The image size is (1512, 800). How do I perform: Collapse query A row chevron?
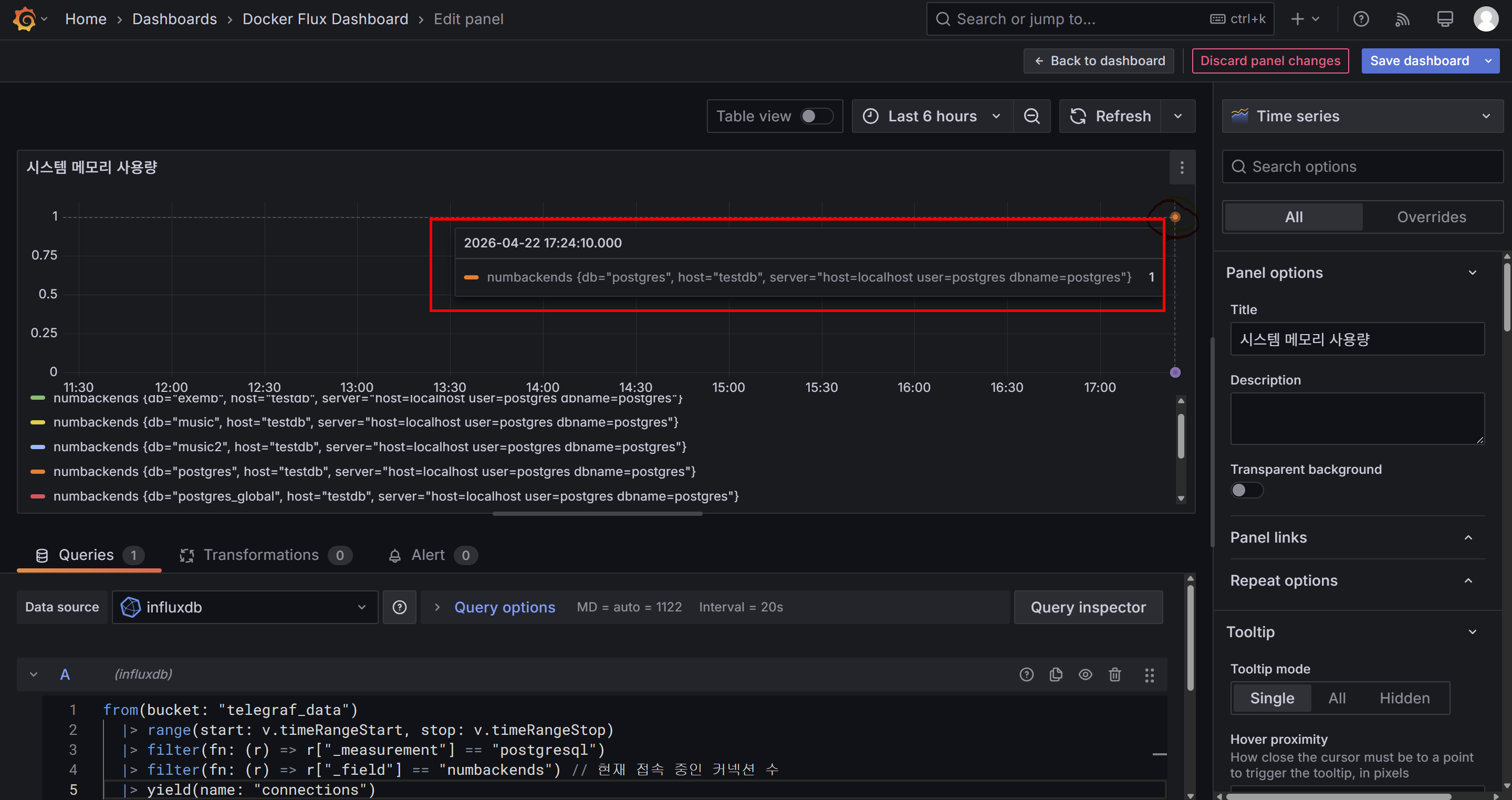pyautogui.click(x=34, y=674)
